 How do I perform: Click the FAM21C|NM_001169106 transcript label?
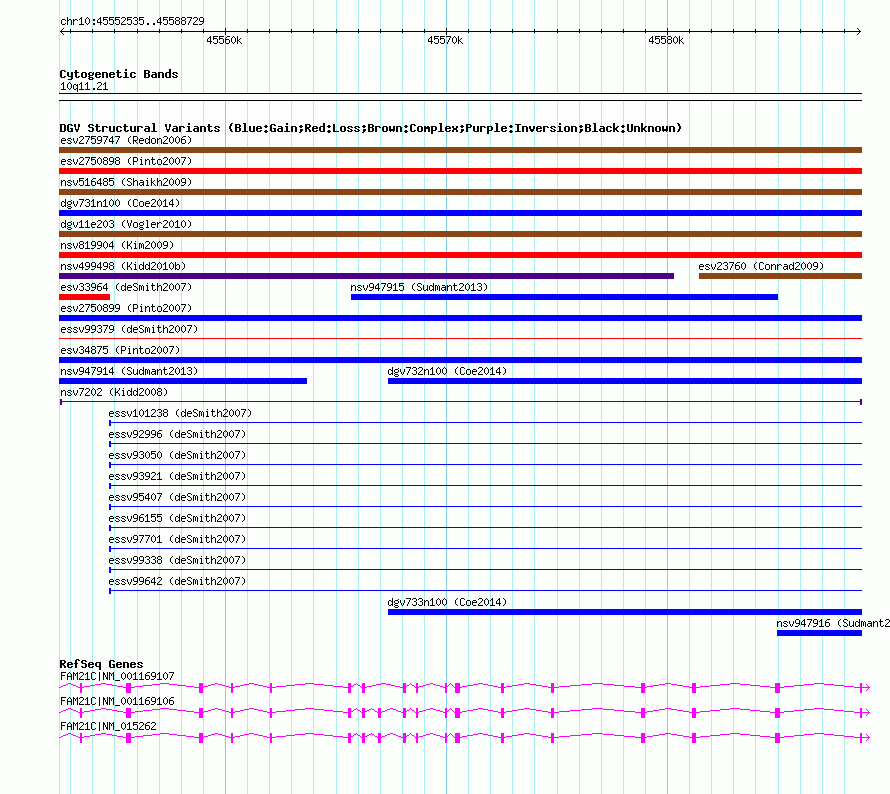pos(117,701)
